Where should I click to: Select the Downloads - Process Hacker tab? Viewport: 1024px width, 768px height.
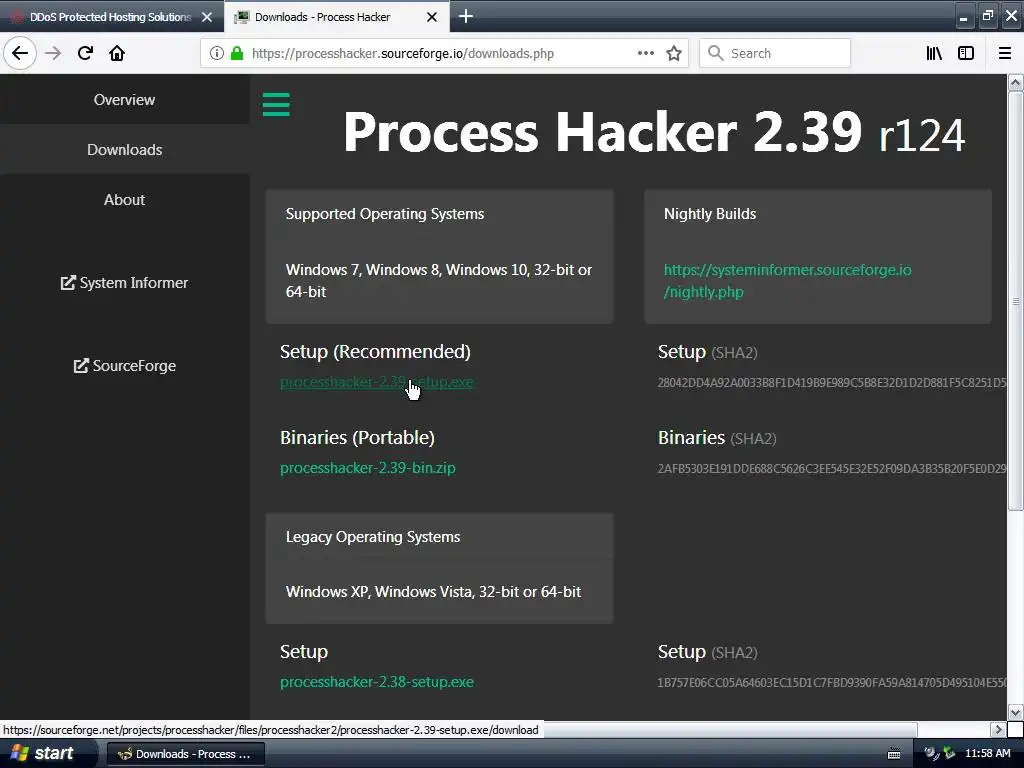(x=323, y=17)
